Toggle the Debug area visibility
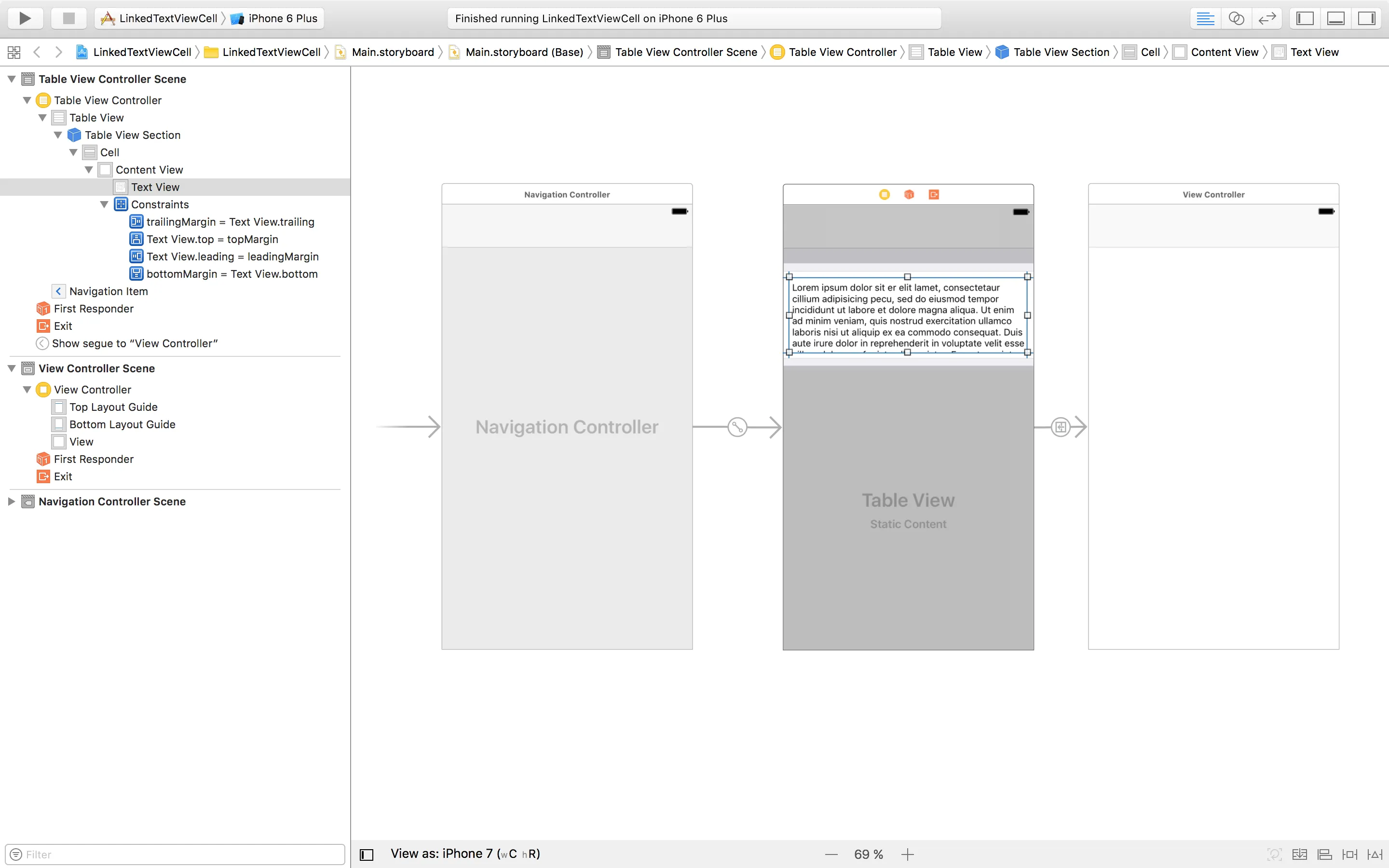This screenshot has height=868, width=1389. [1335, 18]
